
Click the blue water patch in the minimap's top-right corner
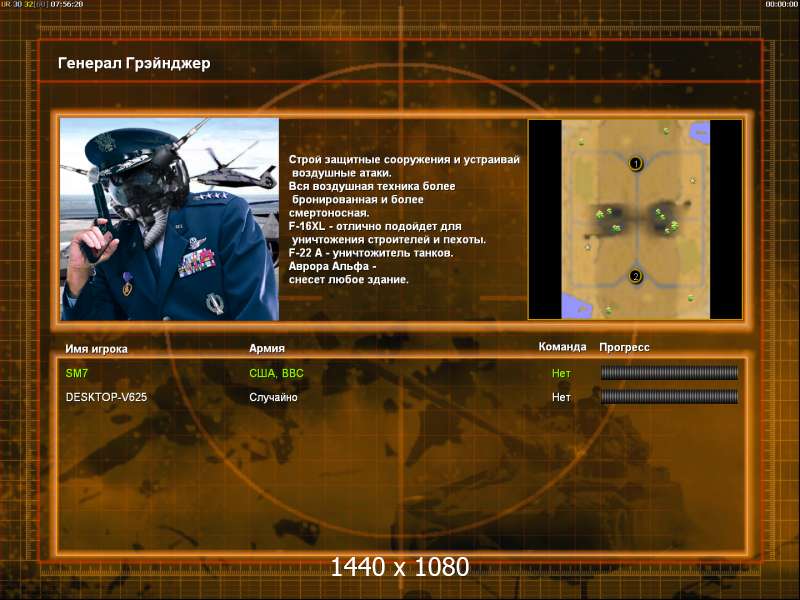[699, 132]
